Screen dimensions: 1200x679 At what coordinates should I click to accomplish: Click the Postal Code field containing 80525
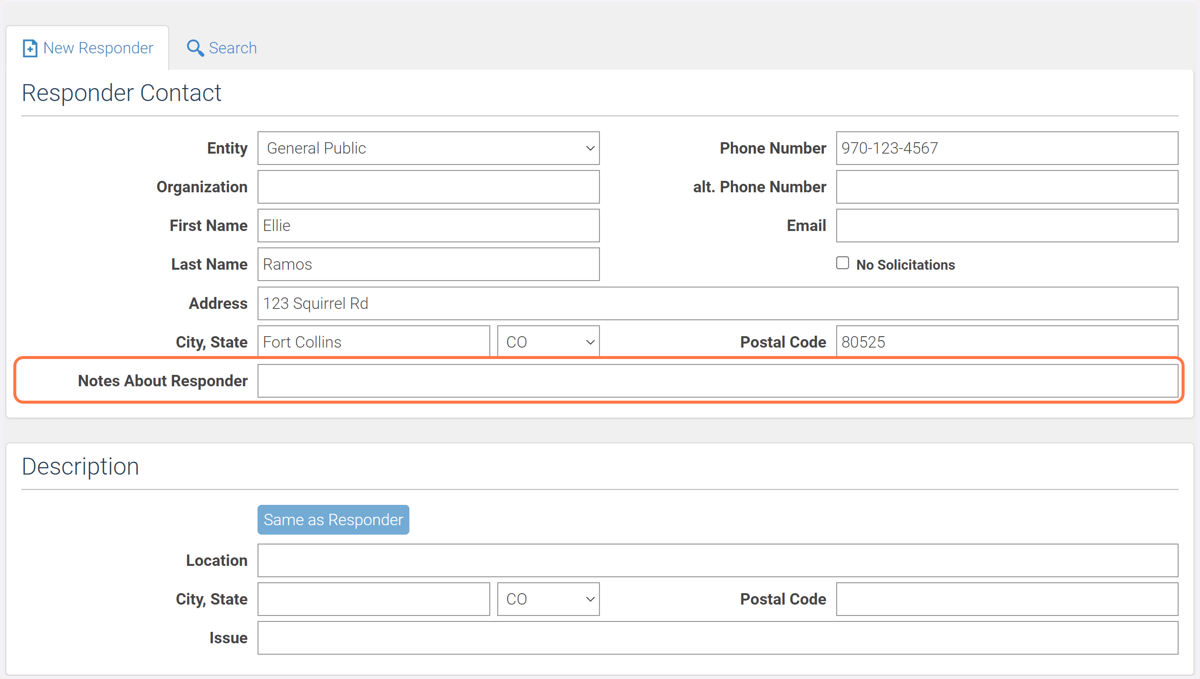click(x=1007, y=342)
